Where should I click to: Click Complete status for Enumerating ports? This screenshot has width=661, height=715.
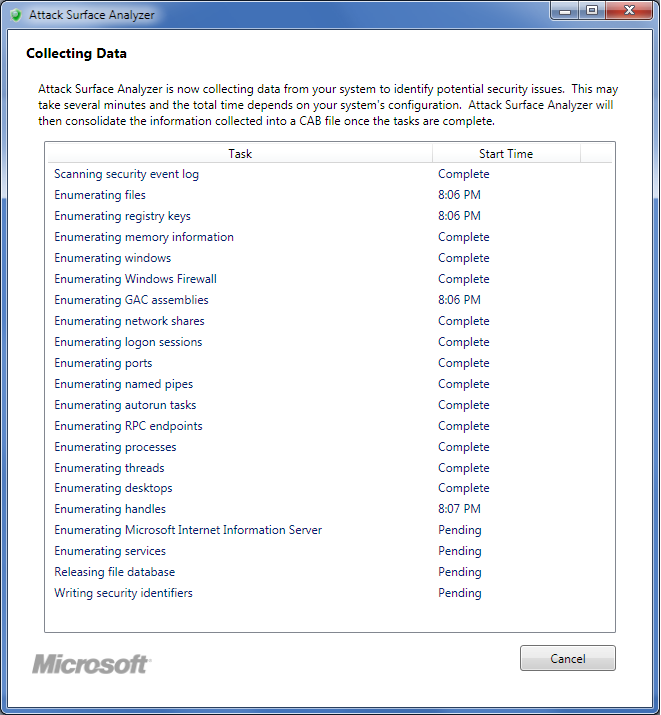tap(464, 363)
